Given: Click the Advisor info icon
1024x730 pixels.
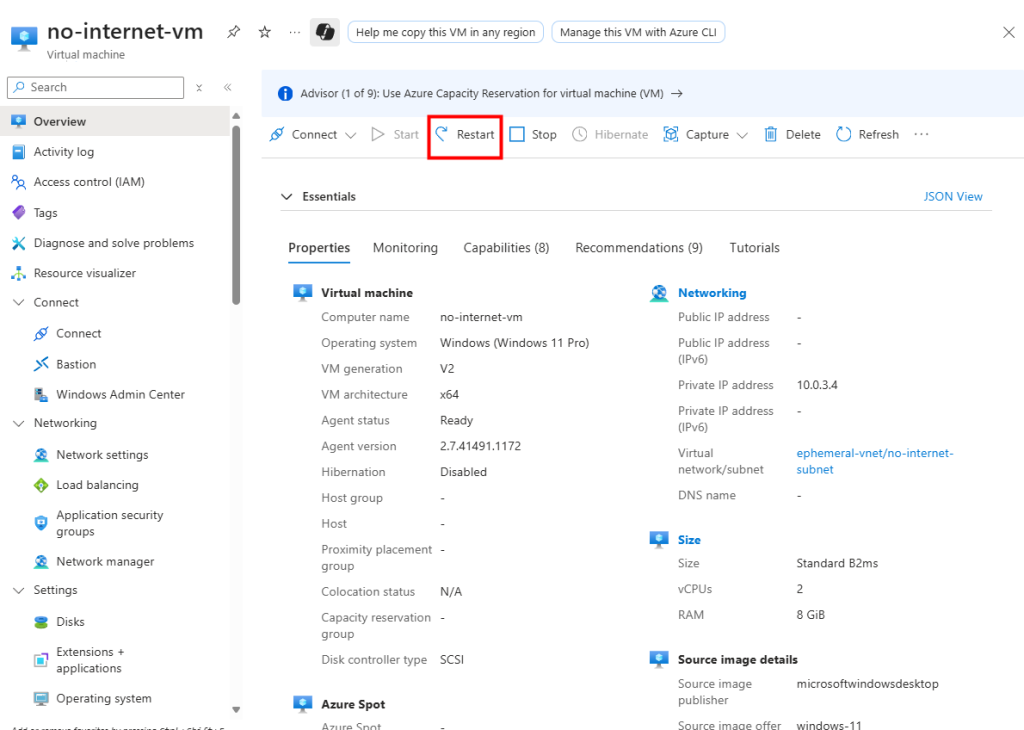Looking at the screenshot, I should pos(285,93).
